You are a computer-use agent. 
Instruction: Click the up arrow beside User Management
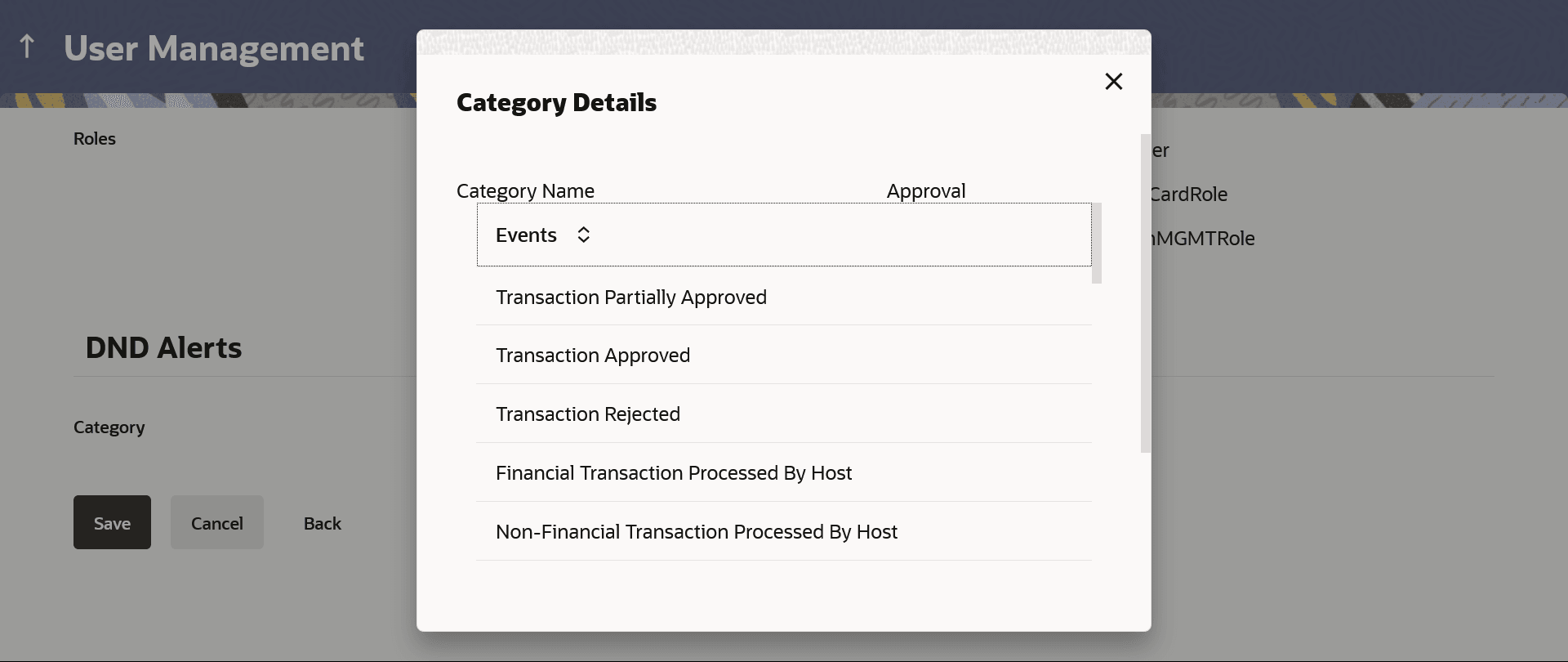pyautogui.click(x=27, y=47)
